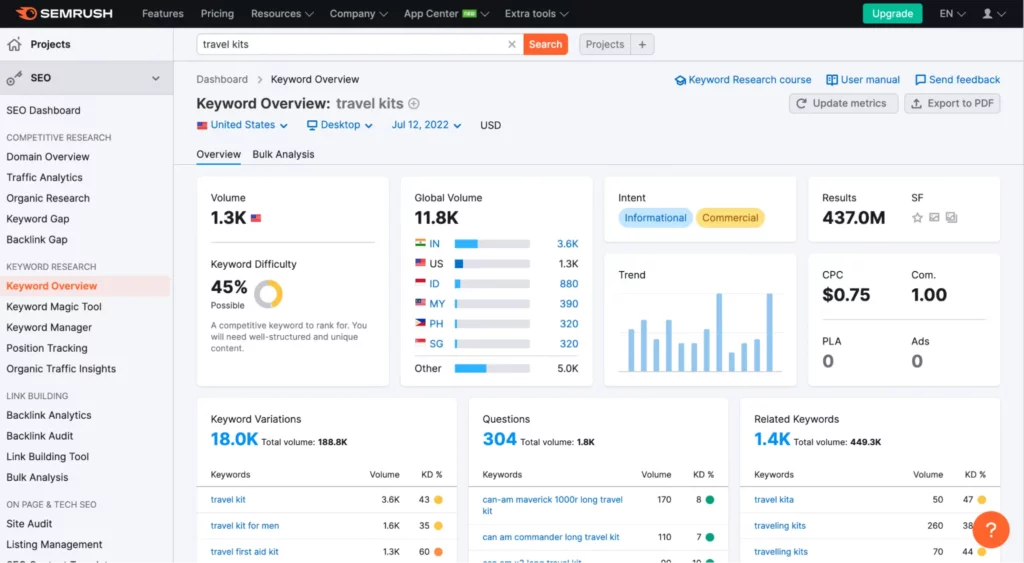Click the Semrush logo

point(64,13)
